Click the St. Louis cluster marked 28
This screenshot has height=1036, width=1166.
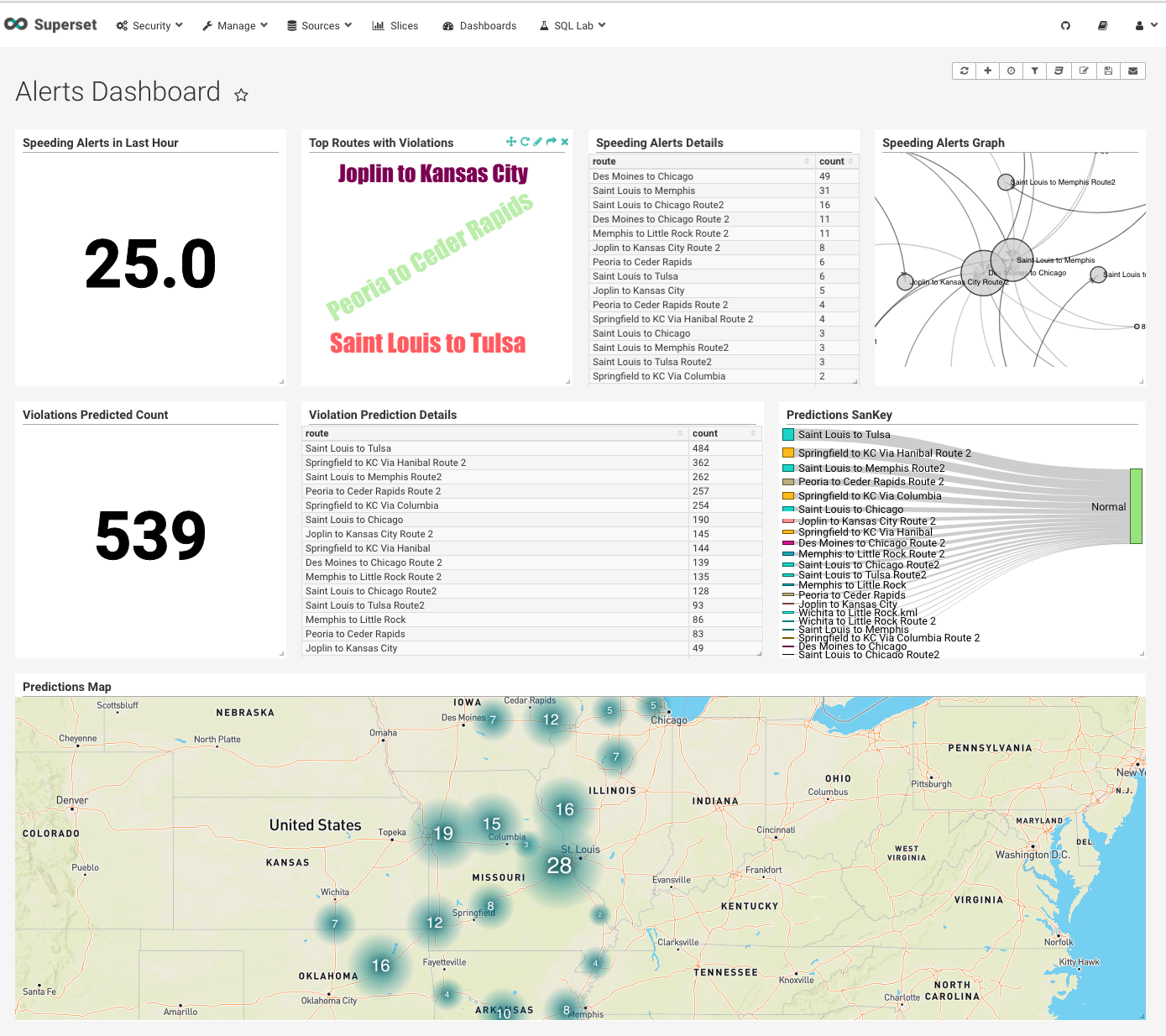559,866
